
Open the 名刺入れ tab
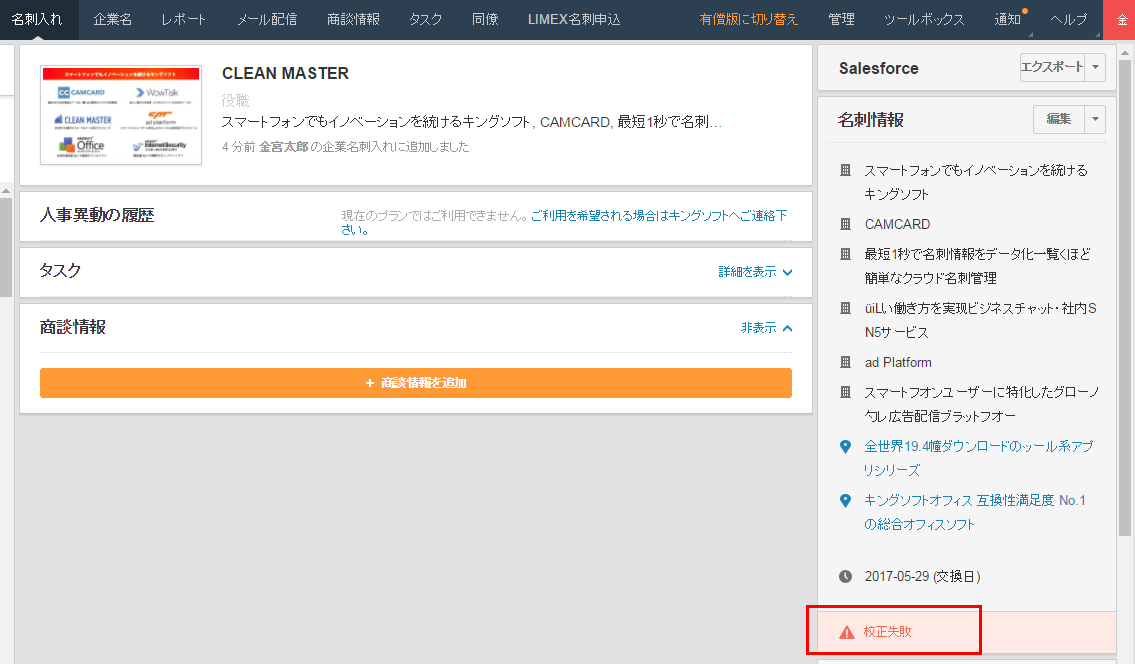(x=37, y=20)
